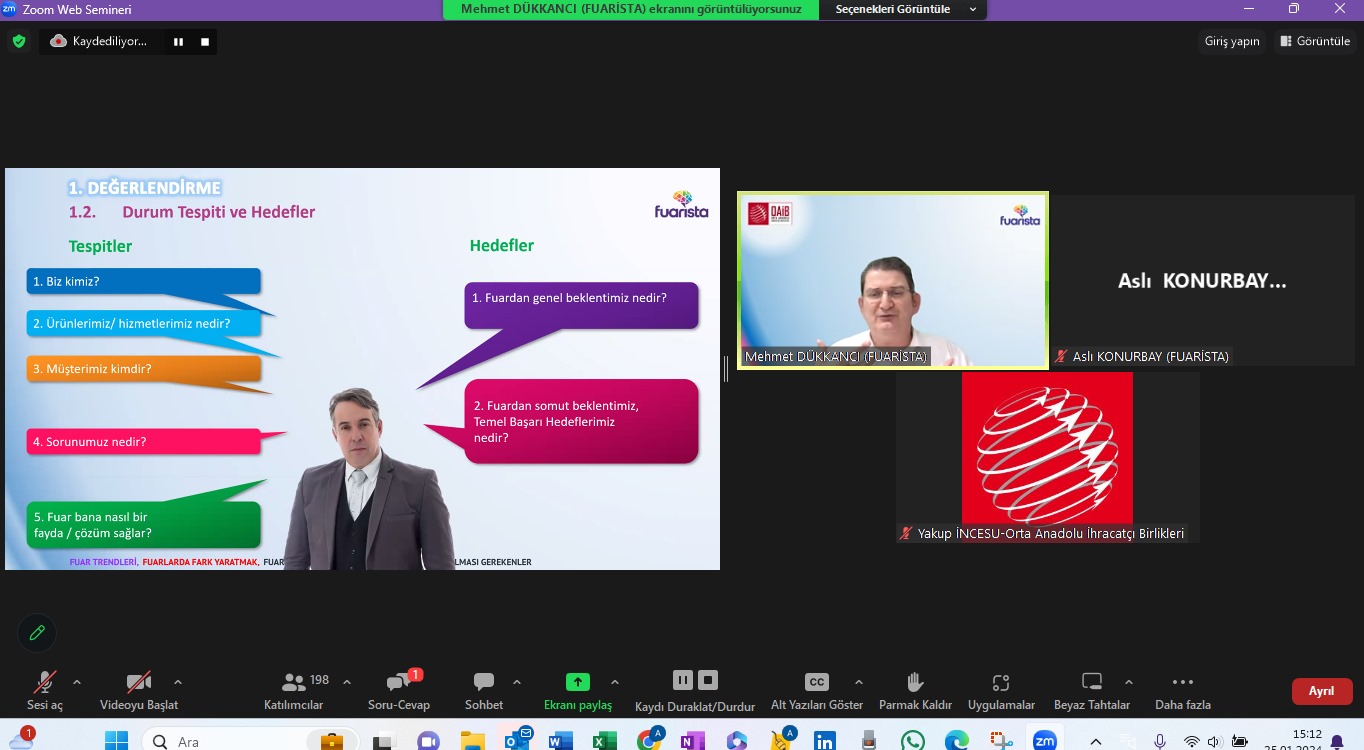Screen dimensions: 1364x750
Task: Start sharing with Ekranı paylaş
Action: click(578, 690)
